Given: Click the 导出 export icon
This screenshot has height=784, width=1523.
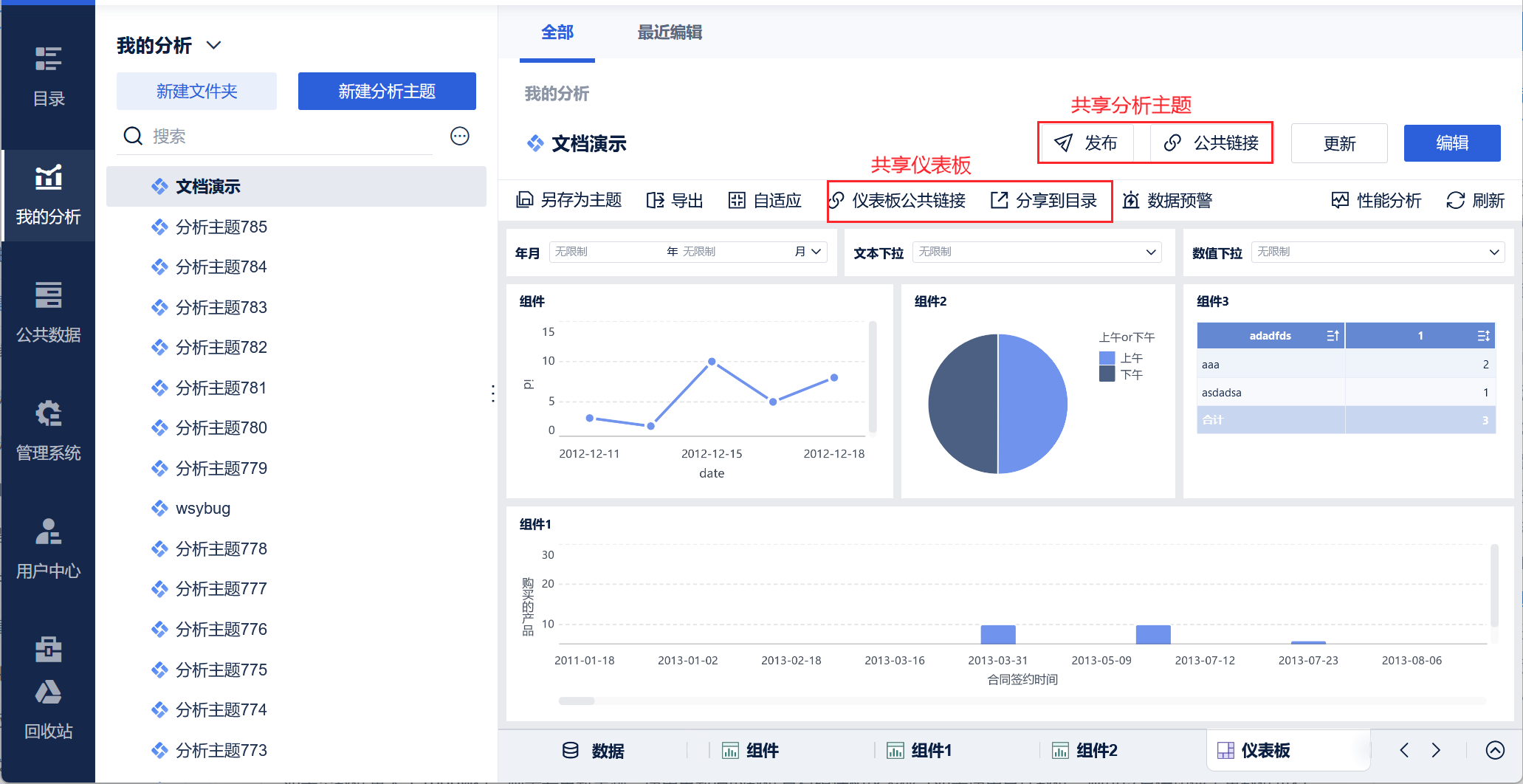Looking at the screenshot, I should click(x=655, y=200).
